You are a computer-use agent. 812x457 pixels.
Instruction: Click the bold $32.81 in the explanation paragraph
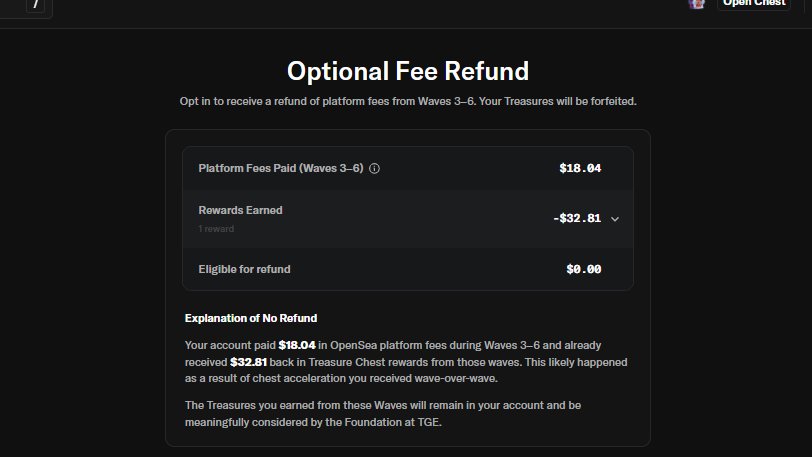click(x=249, y=362)
